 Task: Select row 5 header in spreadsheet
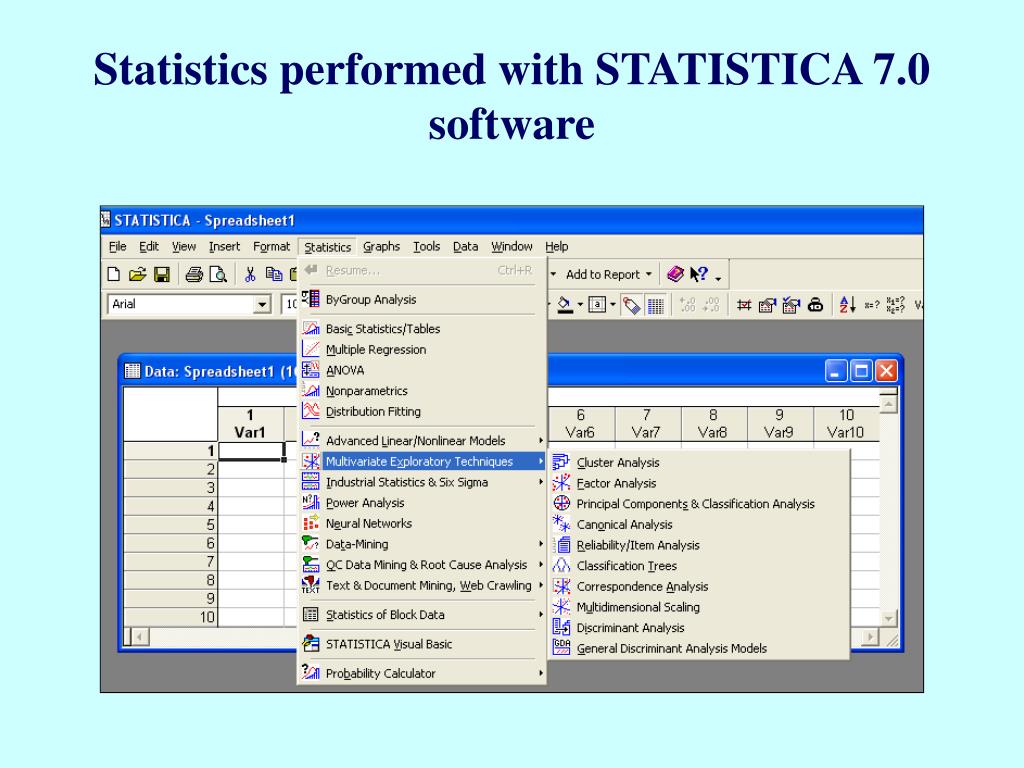[x=170, y=524]
